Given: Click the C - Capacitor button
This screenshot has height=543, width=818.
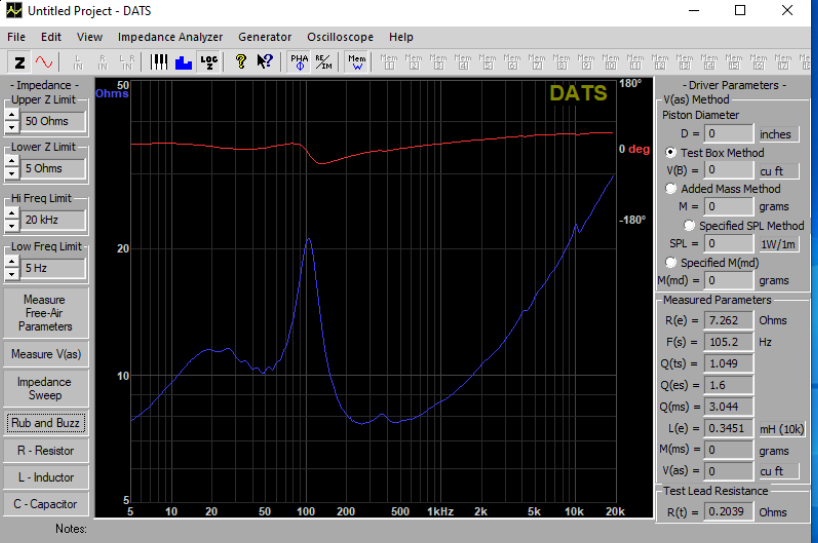Looking at the screenshot, I should pos(46,504).
